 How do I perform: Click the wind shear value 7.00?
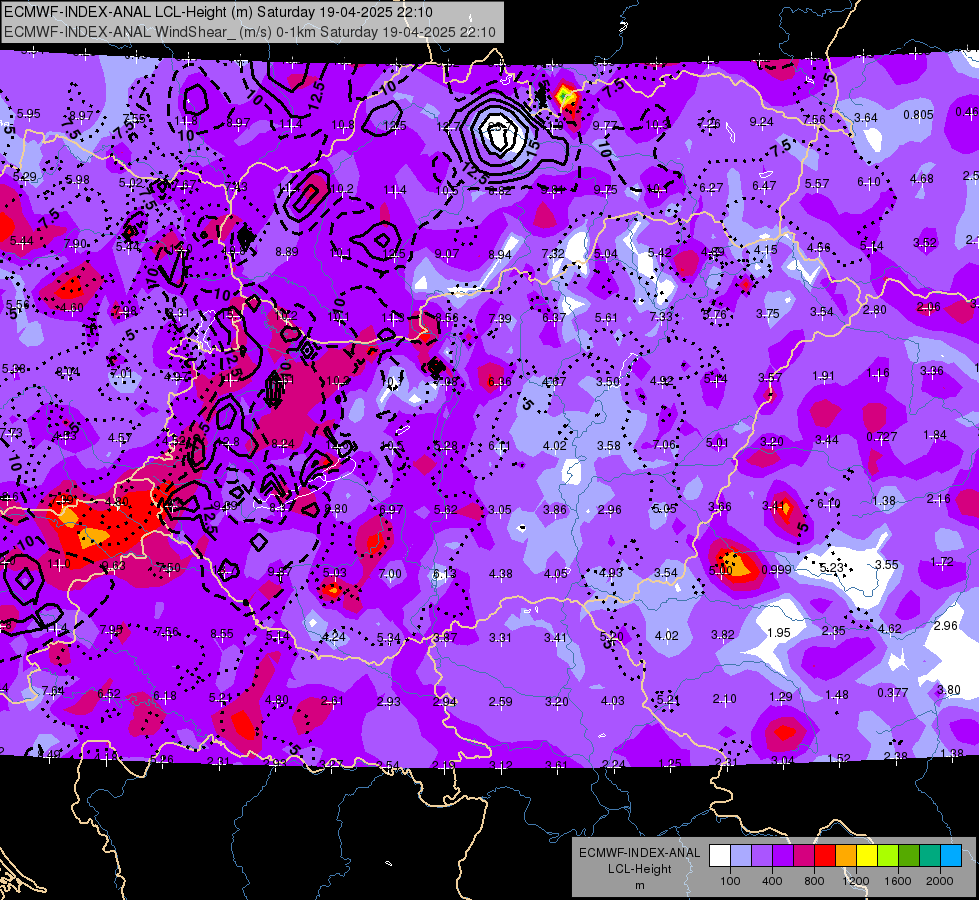coord(390,573)
